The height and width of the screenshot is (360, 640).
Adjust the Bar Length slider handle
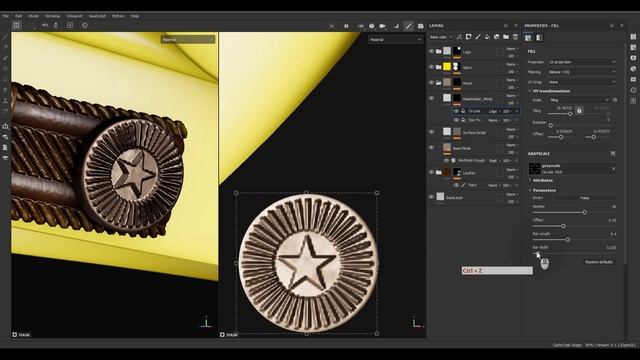[567, 240]
